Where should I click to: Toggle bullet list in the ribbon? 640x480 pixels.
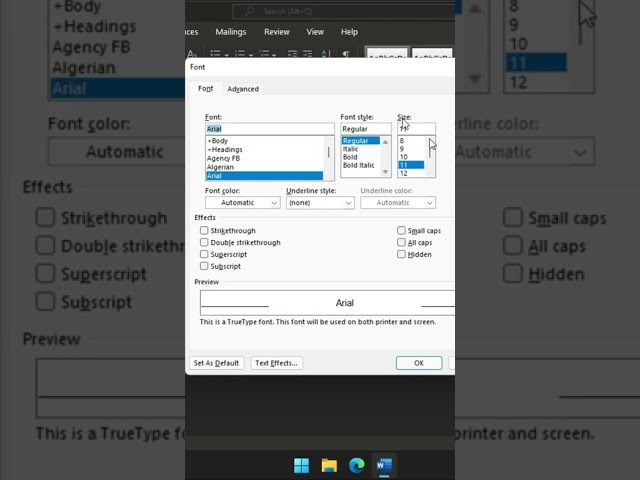215,54
